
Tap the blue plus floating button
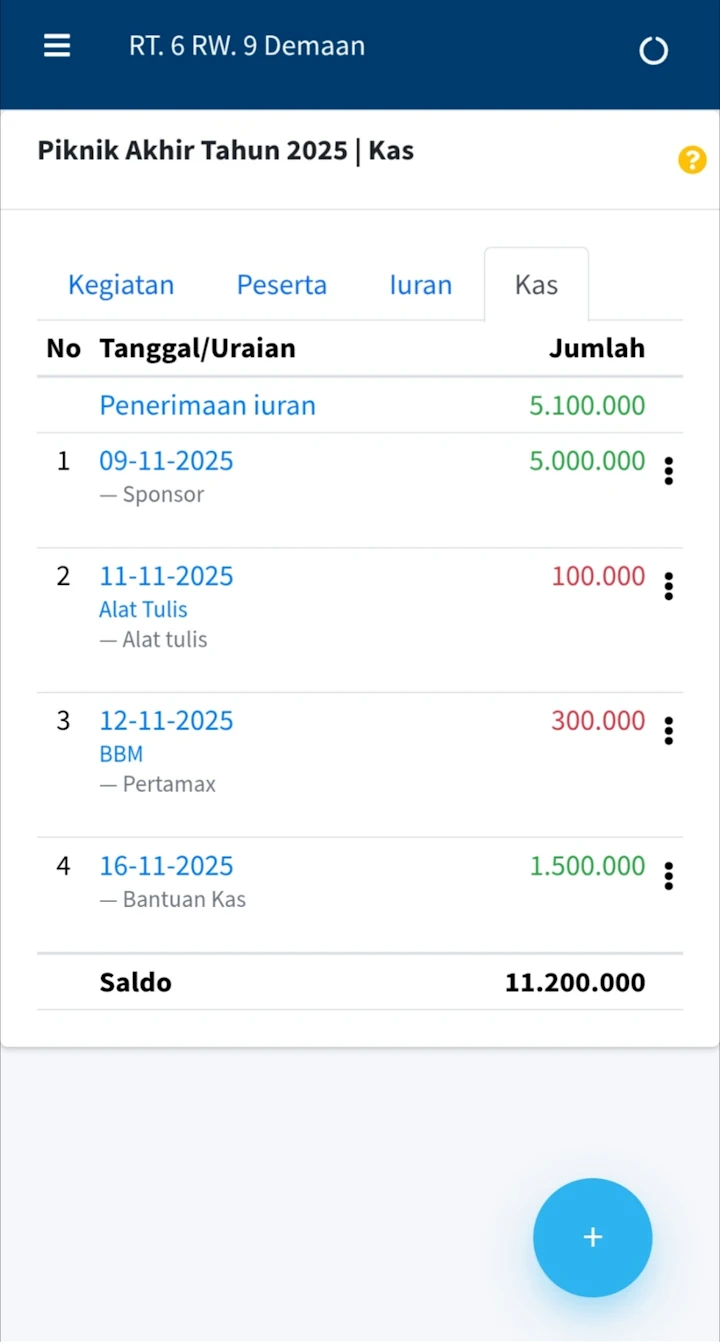pyautogui.click(x=592, y=1237)
